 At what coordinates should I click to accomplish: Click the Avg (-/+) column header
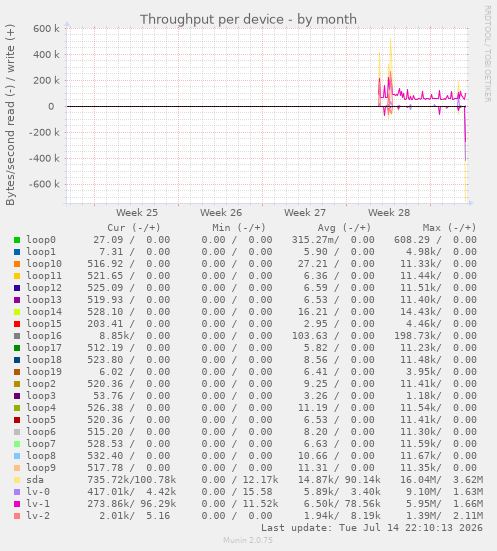[344, 228]
